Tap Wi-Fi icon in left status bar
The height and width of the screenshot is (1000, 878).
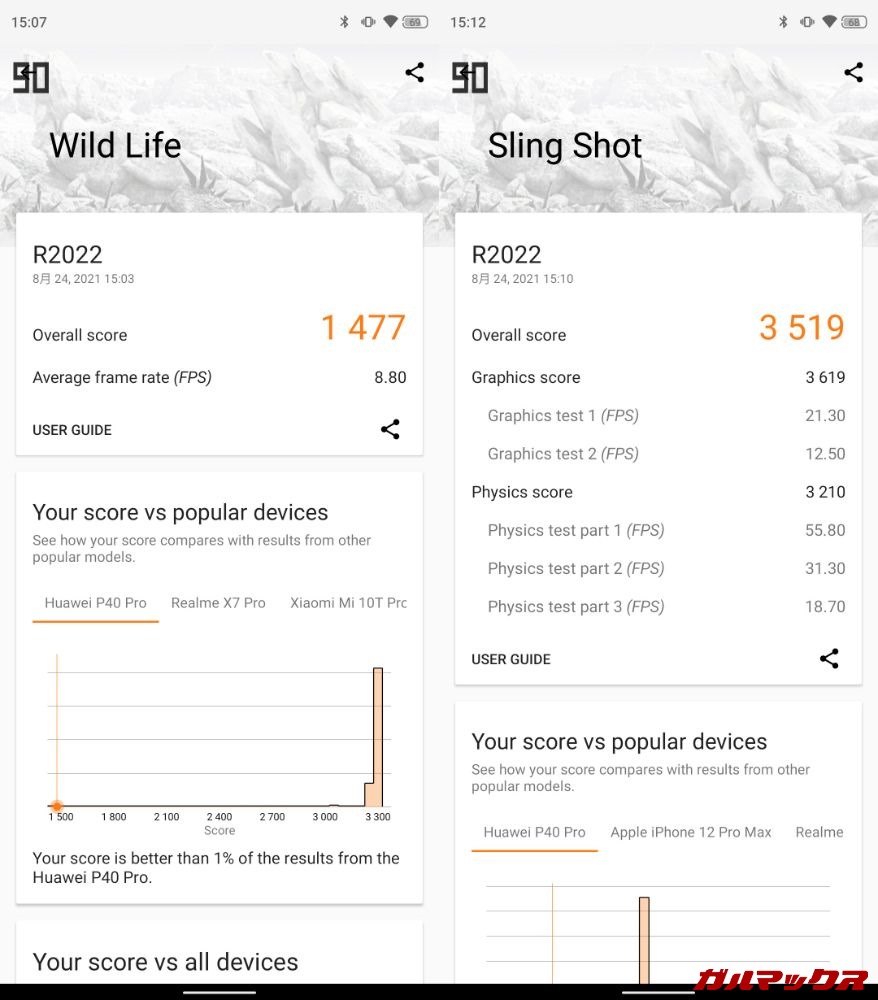point(390,22)
